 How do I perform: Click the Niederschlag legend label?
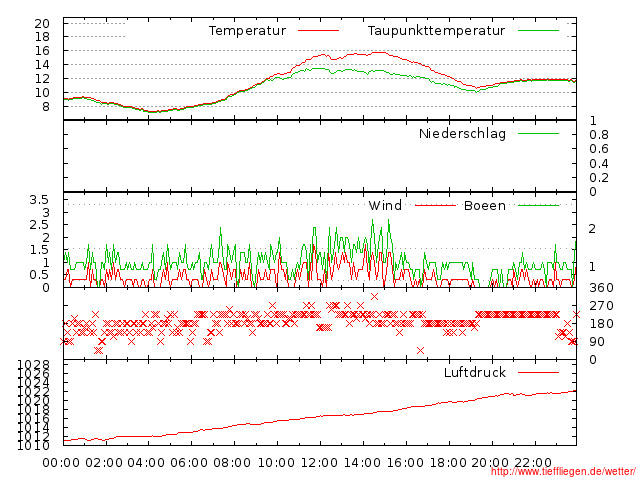tap(462, 133)
